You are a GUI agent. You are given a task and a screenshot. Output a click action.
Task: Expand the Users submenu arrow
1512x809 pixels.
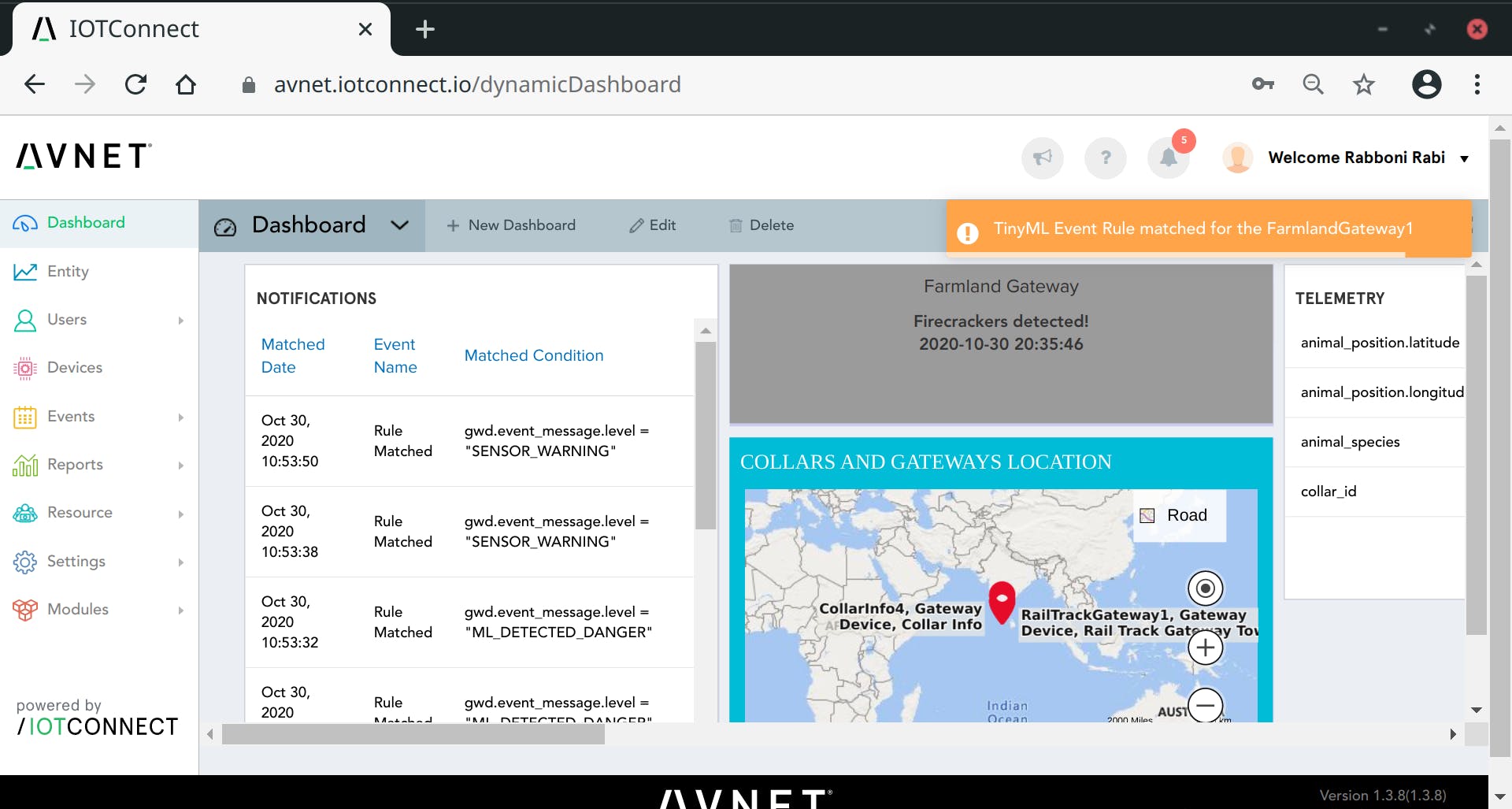pyautogui.click(x=180, y=321)
